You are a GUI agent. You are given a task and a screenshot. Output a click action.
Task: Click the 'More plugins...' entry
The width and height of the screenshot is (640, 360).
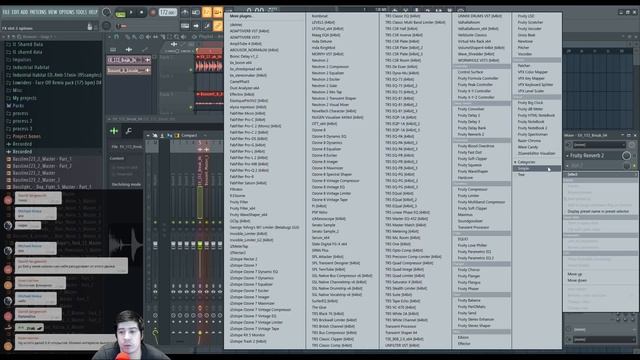pos(240,16)
